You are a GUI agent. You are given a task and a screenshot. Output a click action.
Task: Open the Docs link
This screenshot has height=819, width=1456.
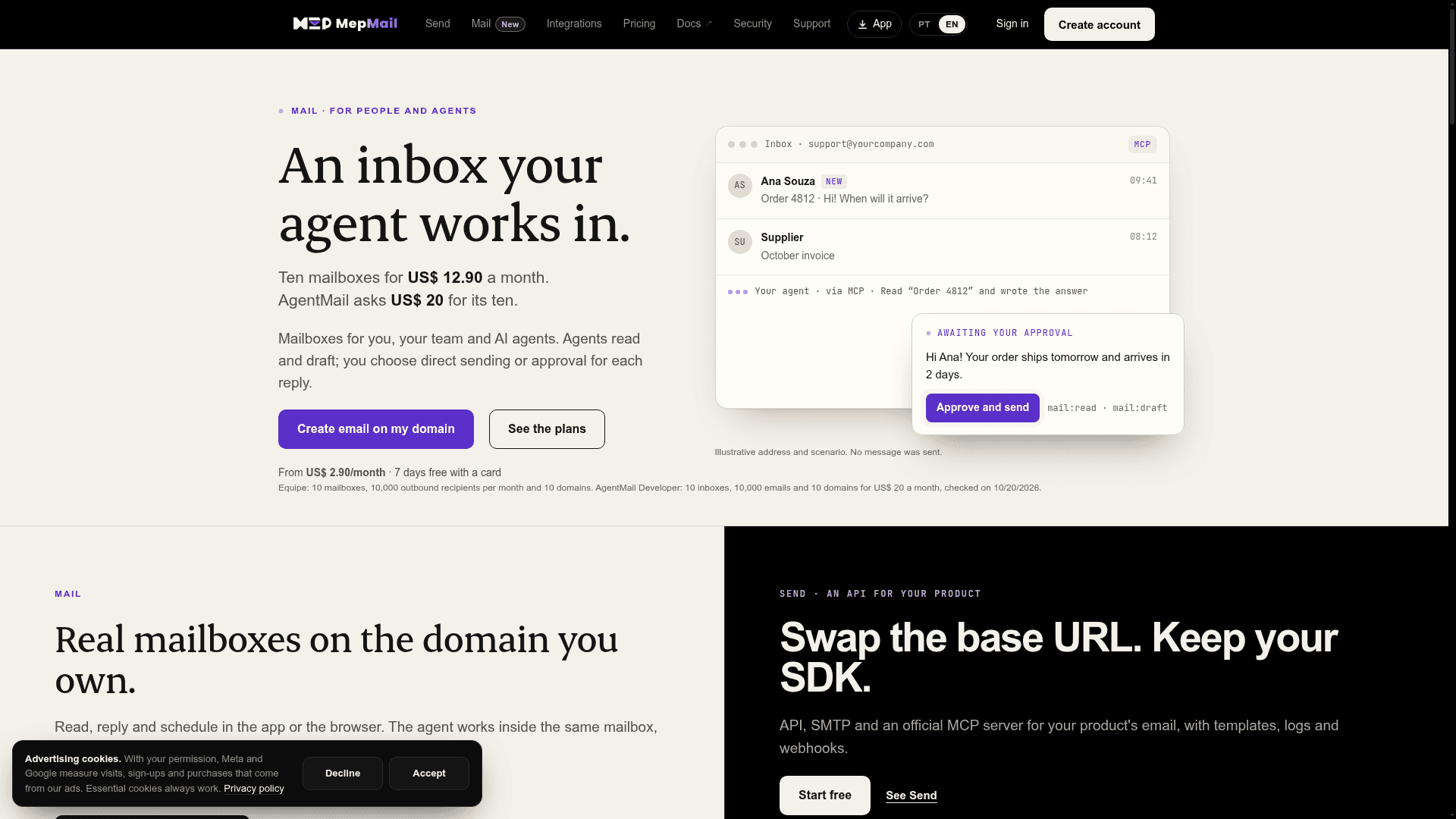pos(689,24)
